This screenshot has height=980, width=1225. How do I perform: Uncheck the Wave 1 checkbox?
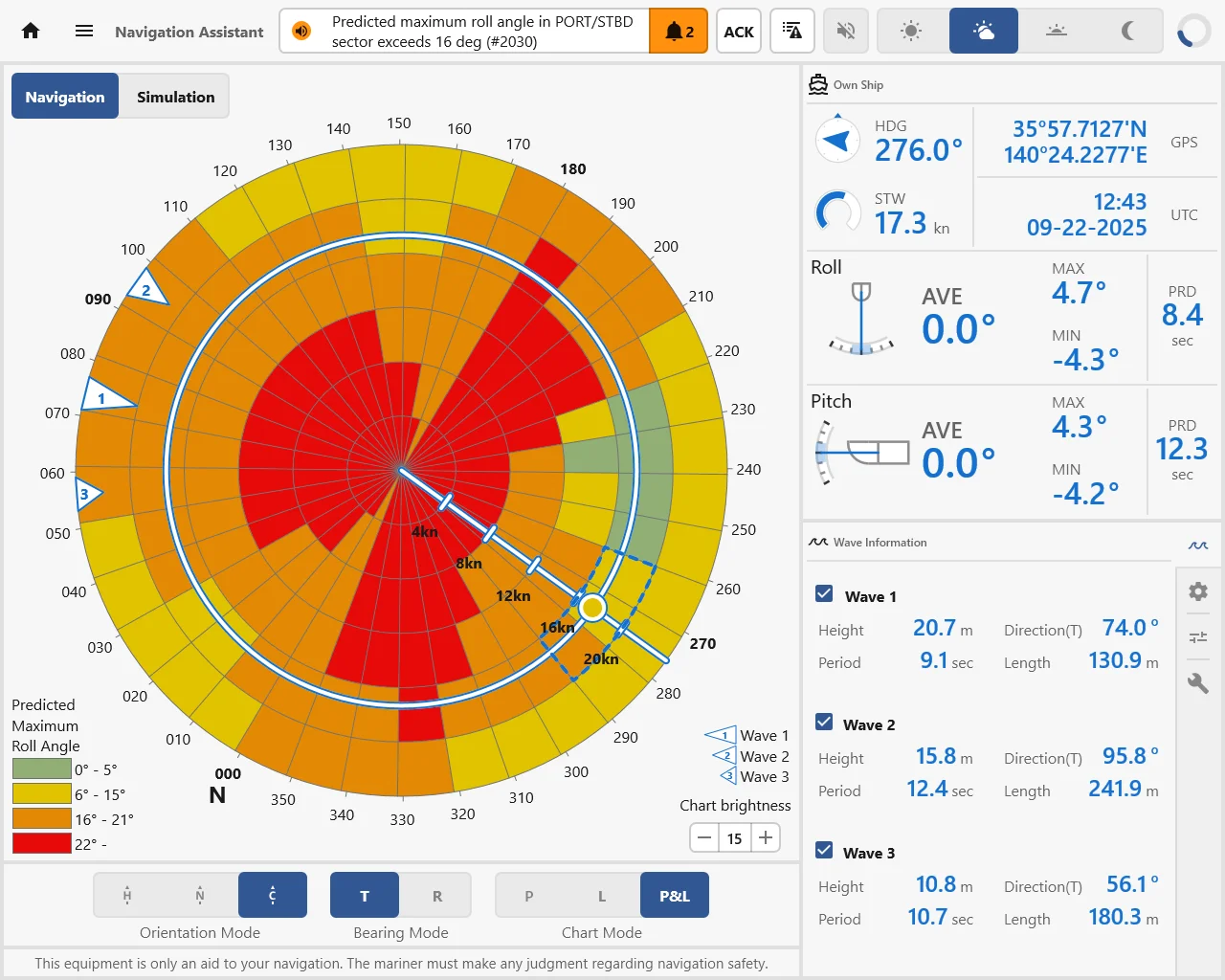824,593
